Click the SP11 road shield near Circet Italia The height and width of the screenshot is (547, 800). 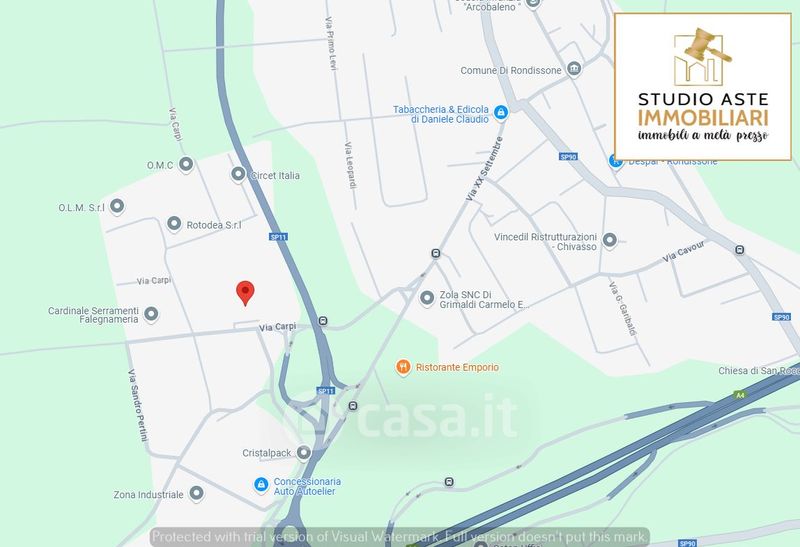pos(279,237)
